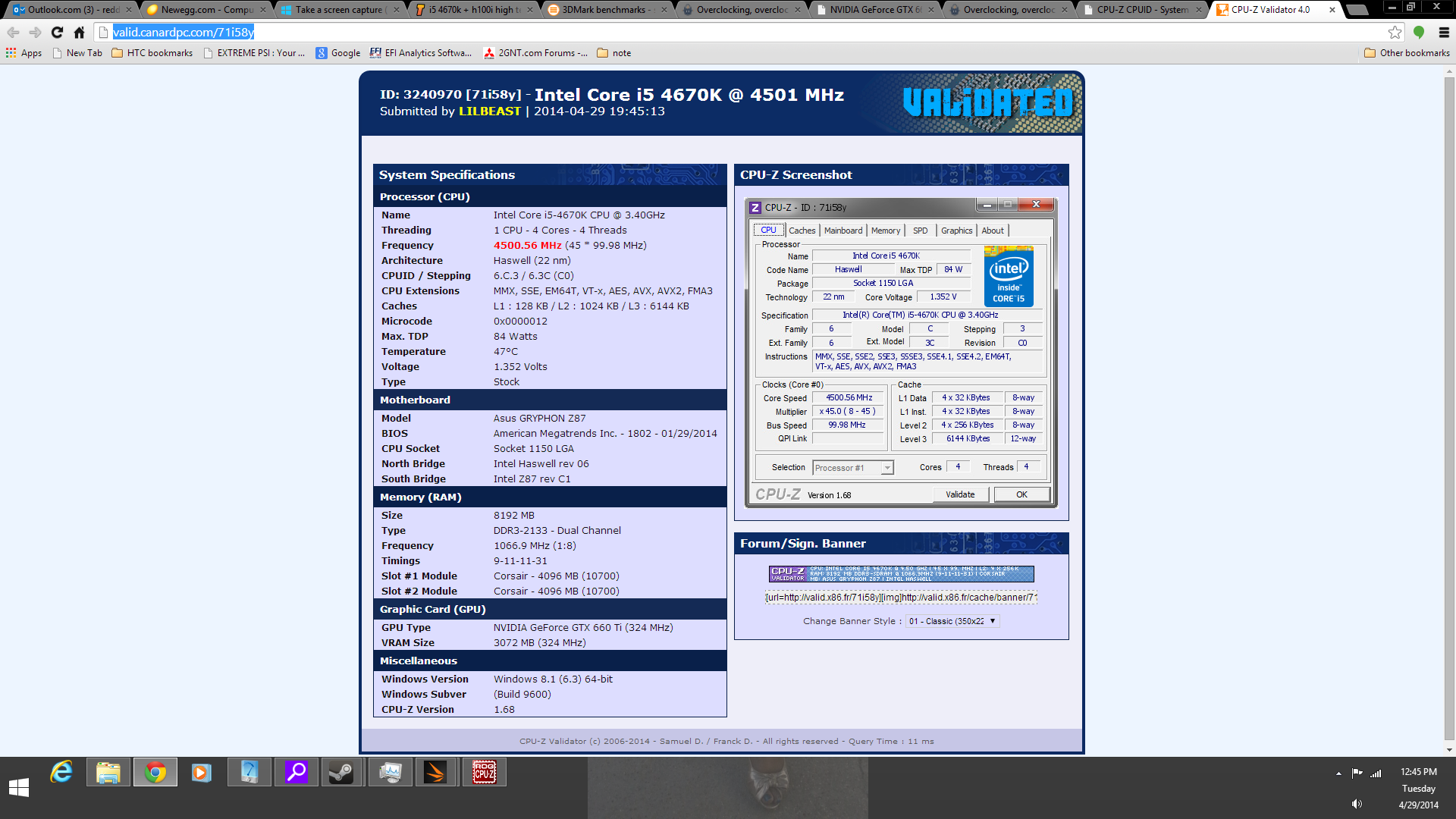This screenshot has width=1456, height=819.
Task: Open the purple magnifier search app
Action: click(296, 773)
